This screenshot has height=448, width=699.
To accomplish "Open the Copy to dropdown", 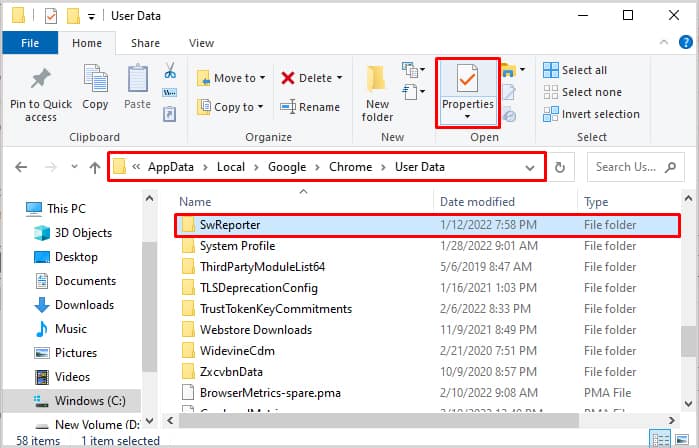I will pos(230,107).
